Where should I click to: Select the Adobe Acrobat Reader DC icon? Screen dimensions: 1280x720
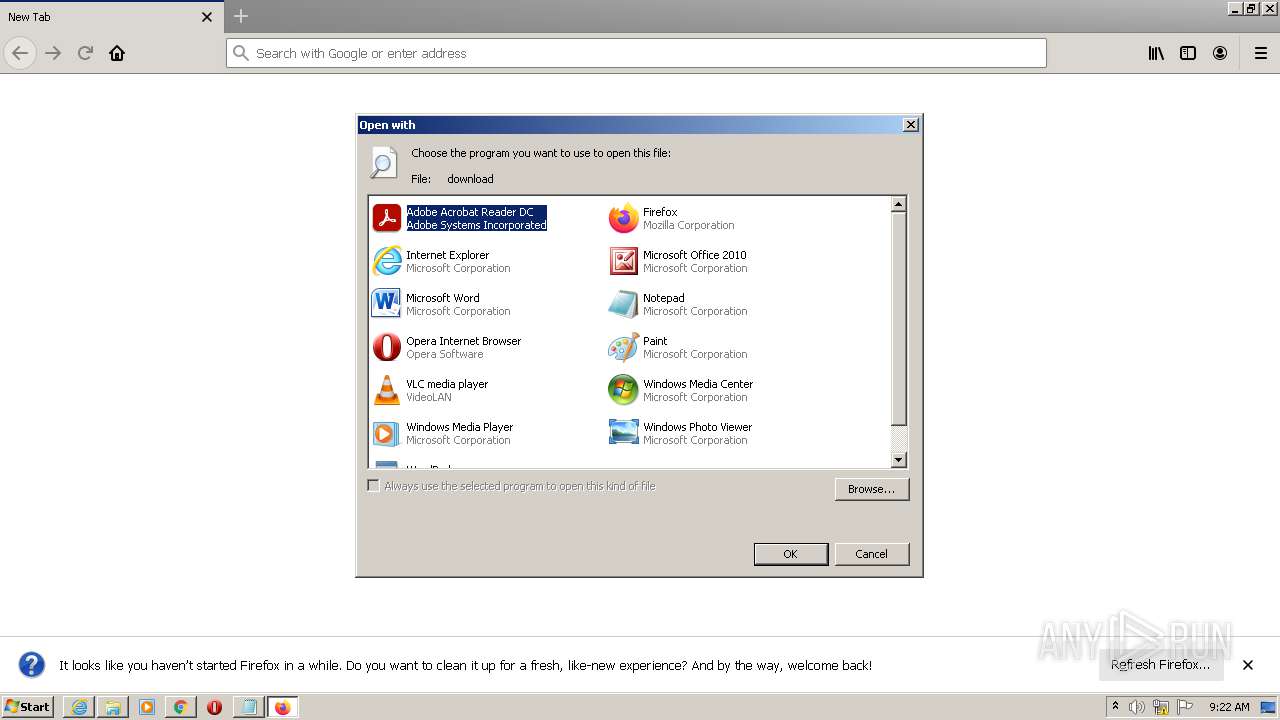(386, 218)
